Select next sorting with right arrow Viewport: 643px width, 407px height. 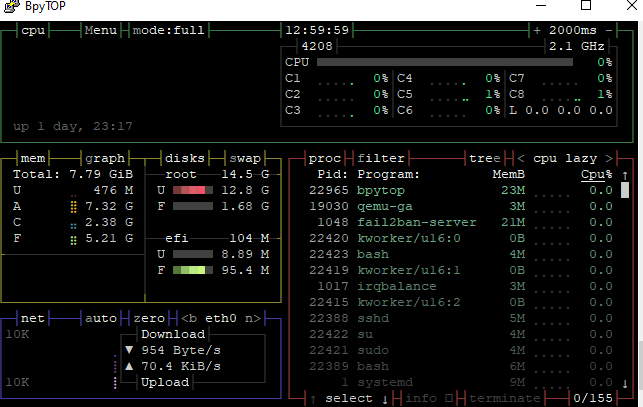[x=609, y=158]
